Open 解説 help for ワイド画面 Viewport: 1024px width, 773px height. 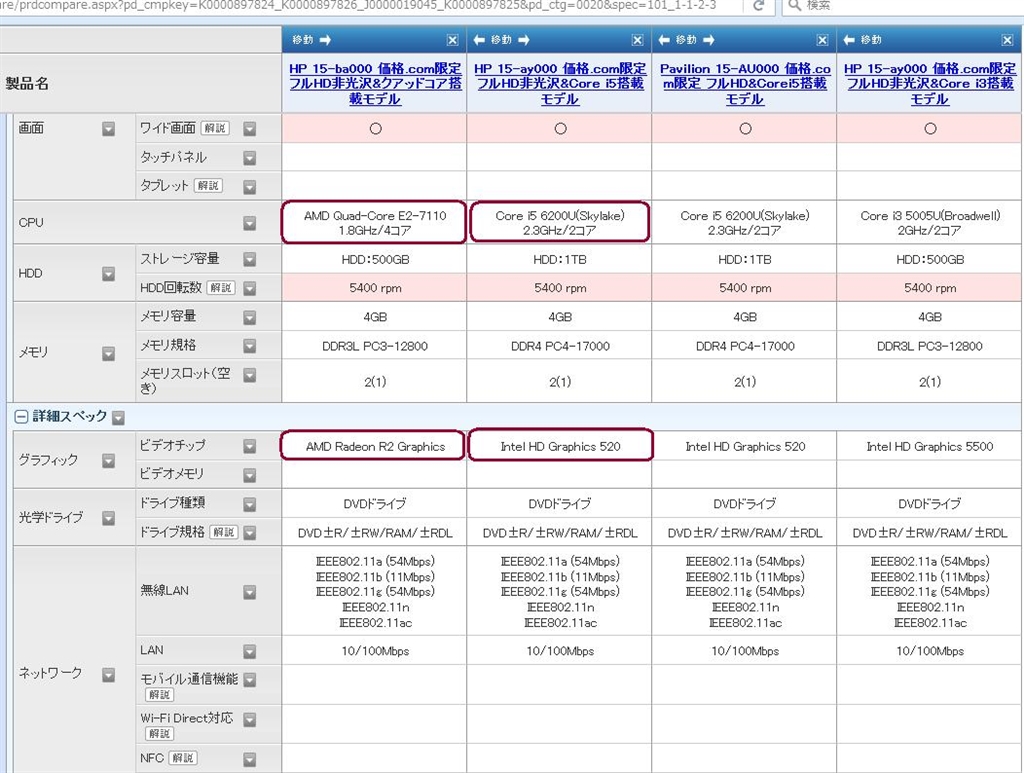point(214,129)
